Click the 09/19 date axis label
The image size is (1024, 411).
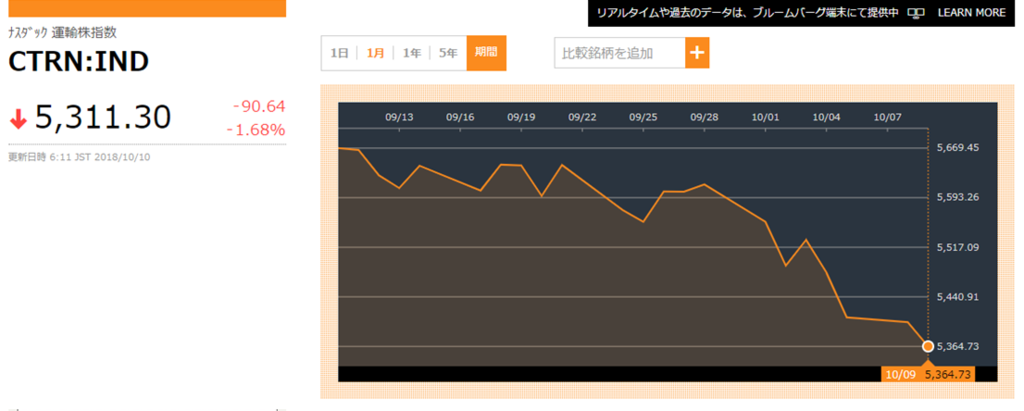520,118
